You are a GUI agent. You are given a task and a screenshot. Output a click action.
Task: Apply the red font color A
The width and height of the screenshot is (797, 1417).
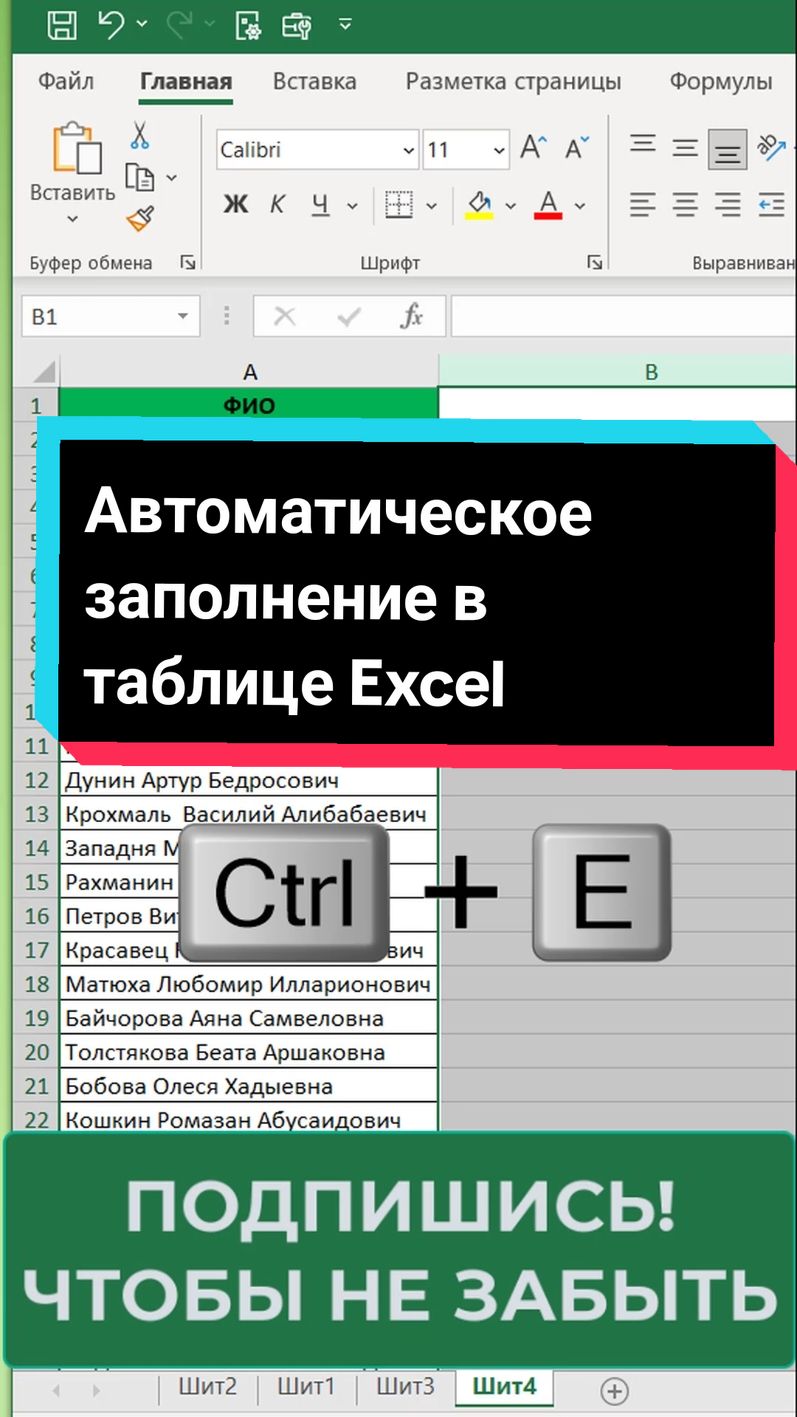(x=548, y=206)
